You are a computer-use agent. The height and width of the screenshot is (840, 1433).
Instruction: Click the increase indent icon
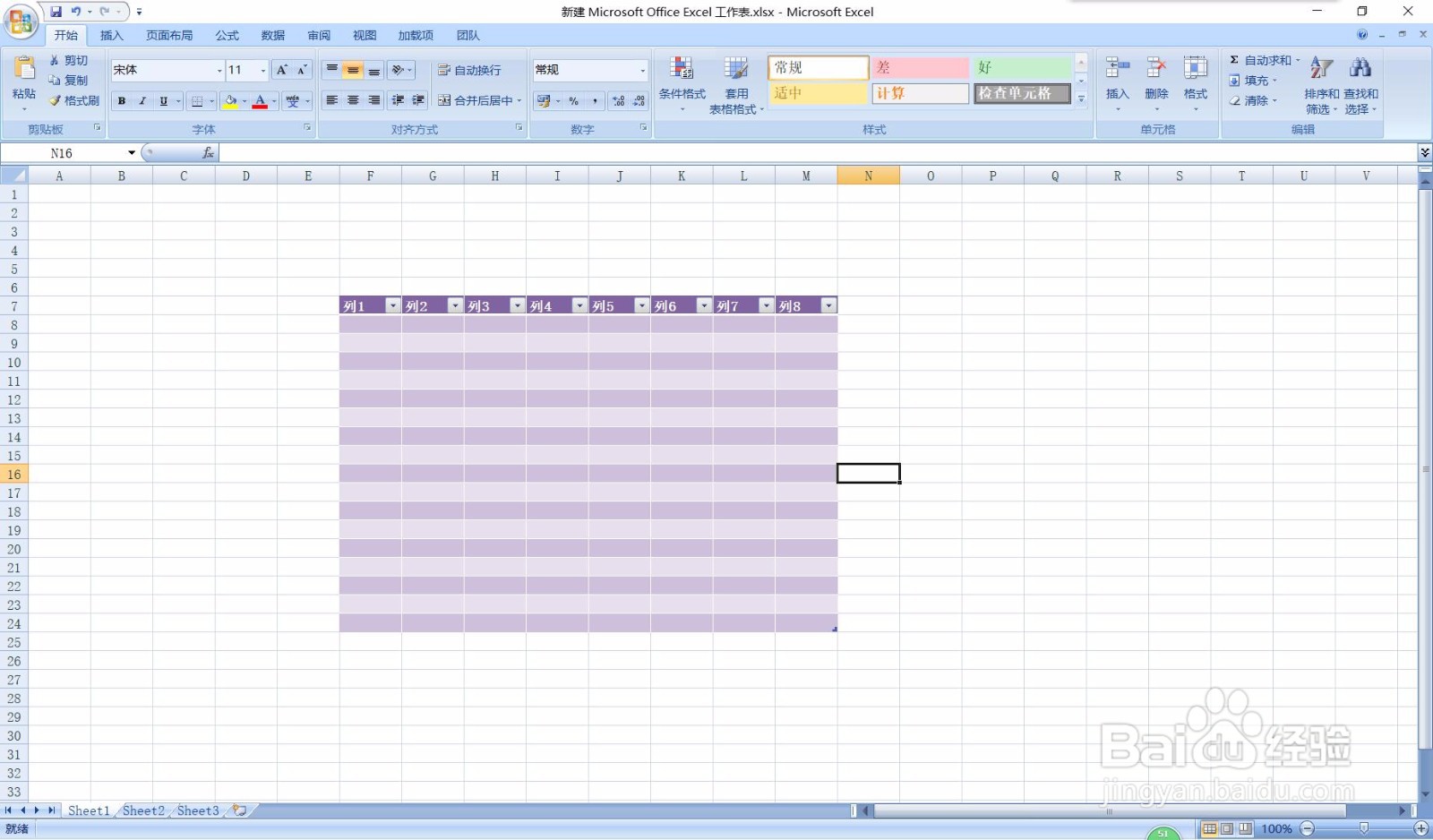point(418,100)
